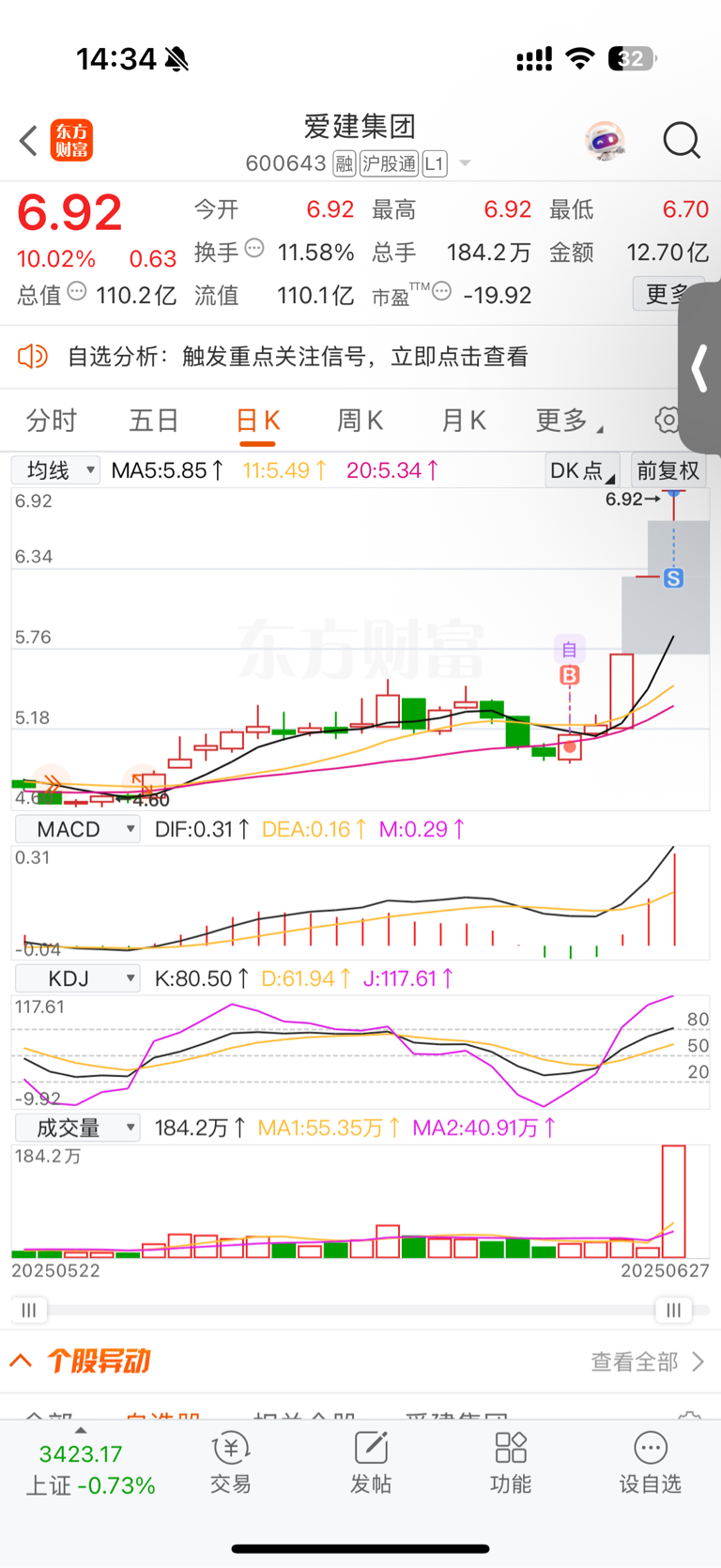Tap the 融 margin trading badge
This screenshot has width=721, height=1568.
344,164
